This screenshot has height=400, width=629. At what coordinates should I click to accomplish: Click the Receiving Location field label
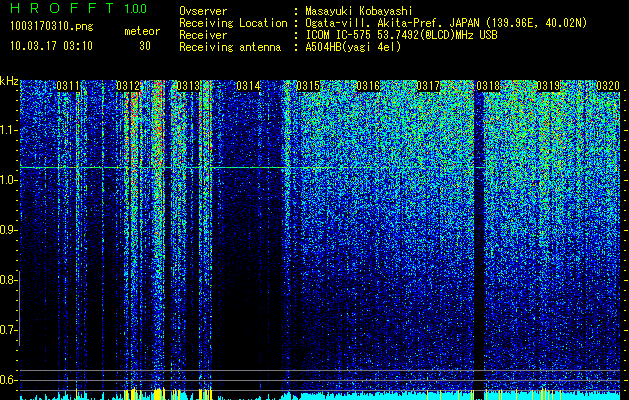tap(233, 23)
